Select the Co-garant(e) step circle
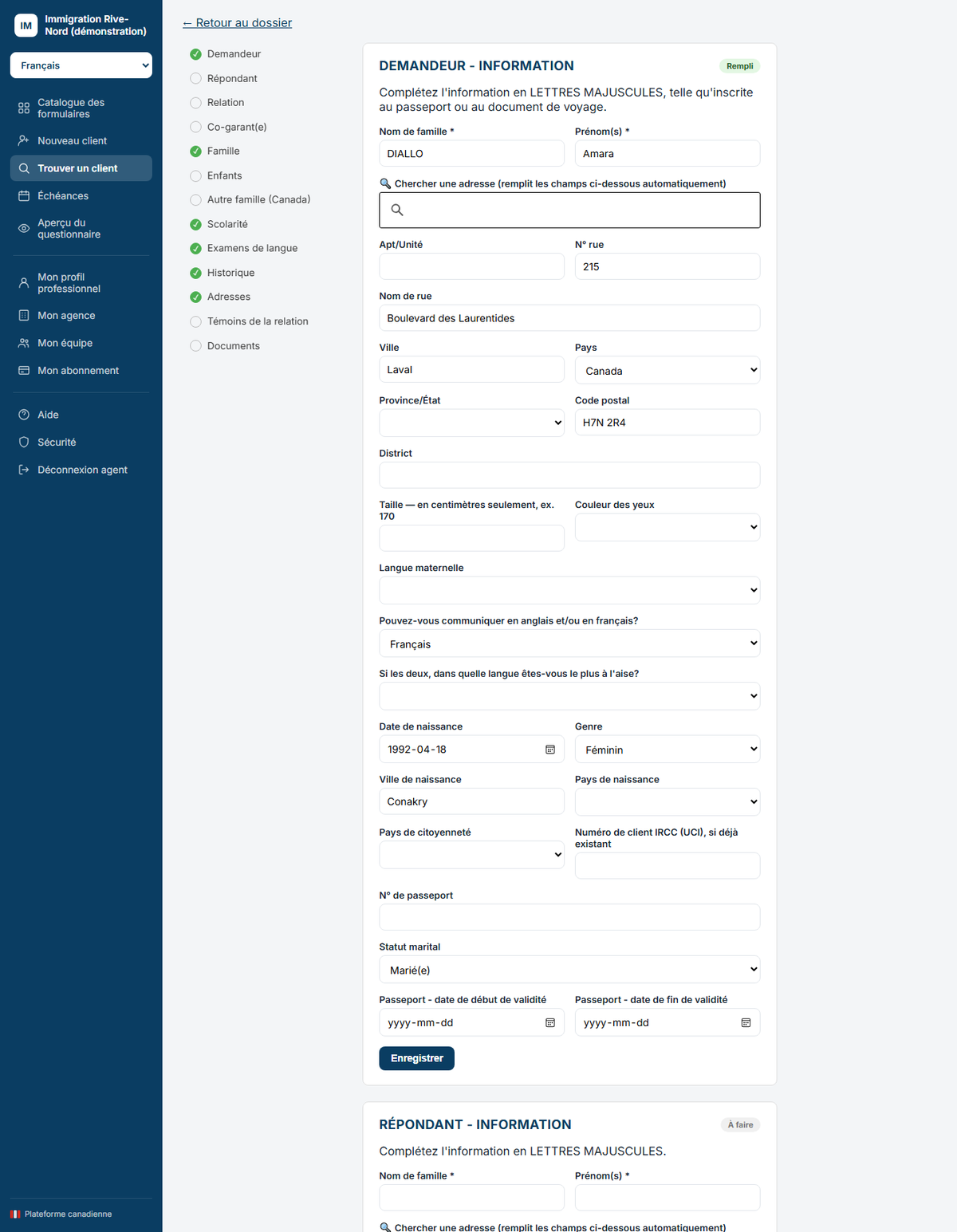The width and height of the screenshot is (957, 1232). 195,127
